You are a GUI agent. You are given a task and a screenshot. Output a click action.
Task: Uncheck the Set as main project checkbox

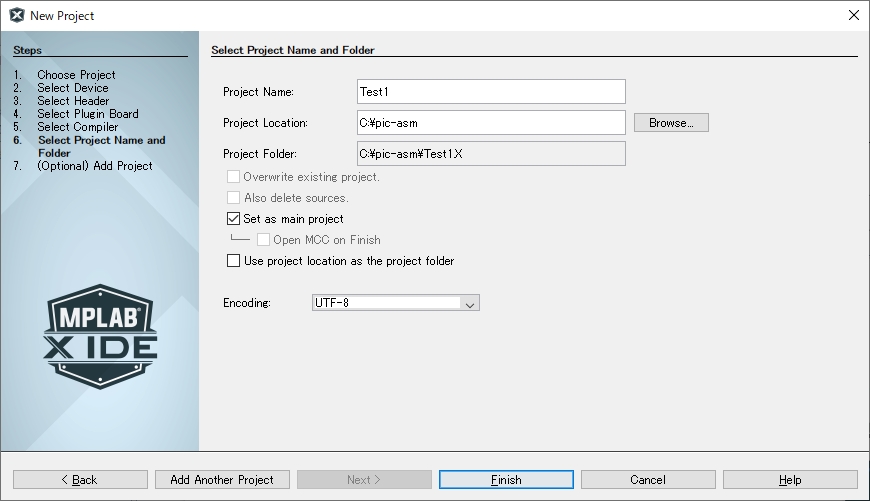234,219
